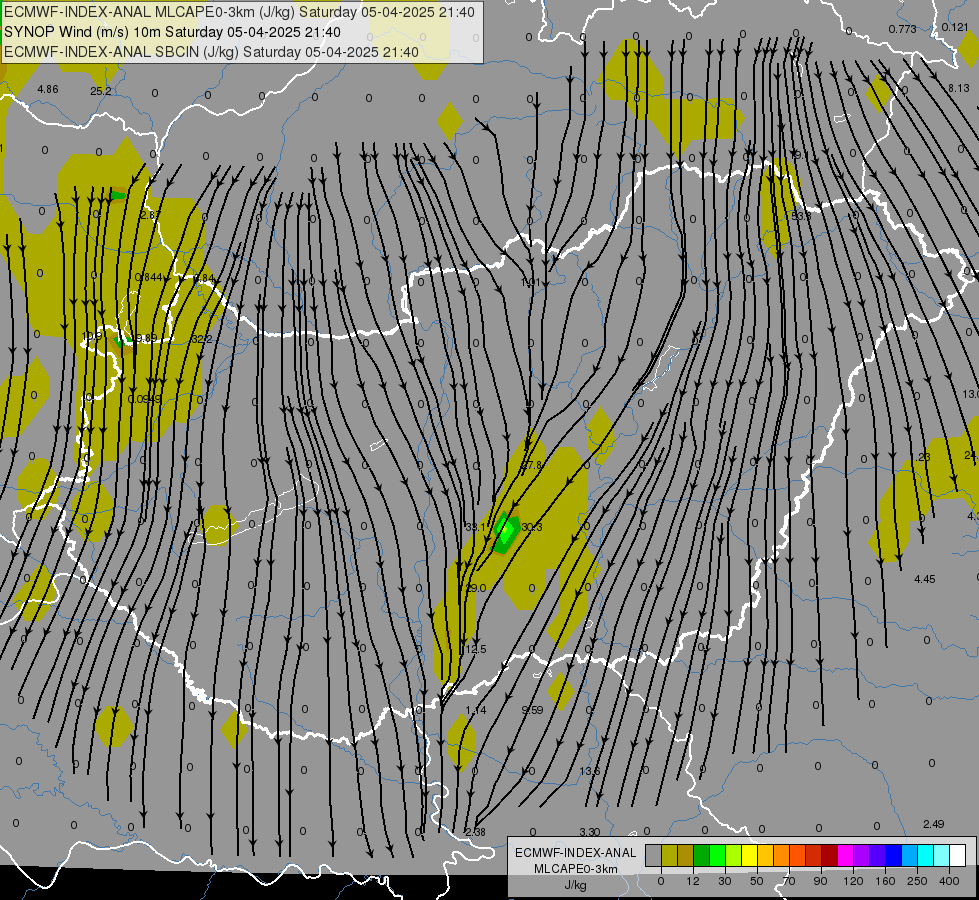
Task: Select the gray swatch in the color scale
Action: pos(653,855)
